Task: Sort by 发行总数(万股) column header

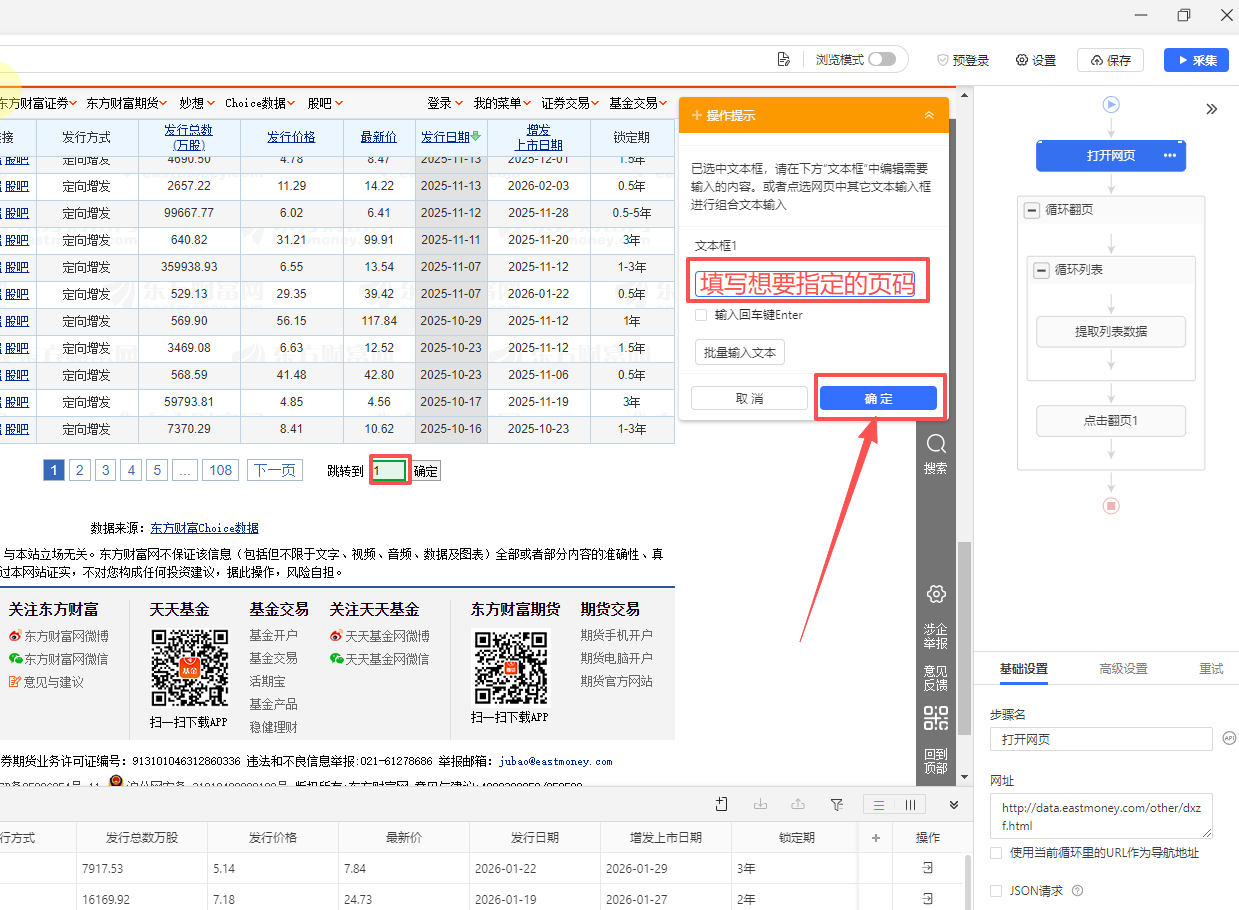Action: tap(189, 137)
